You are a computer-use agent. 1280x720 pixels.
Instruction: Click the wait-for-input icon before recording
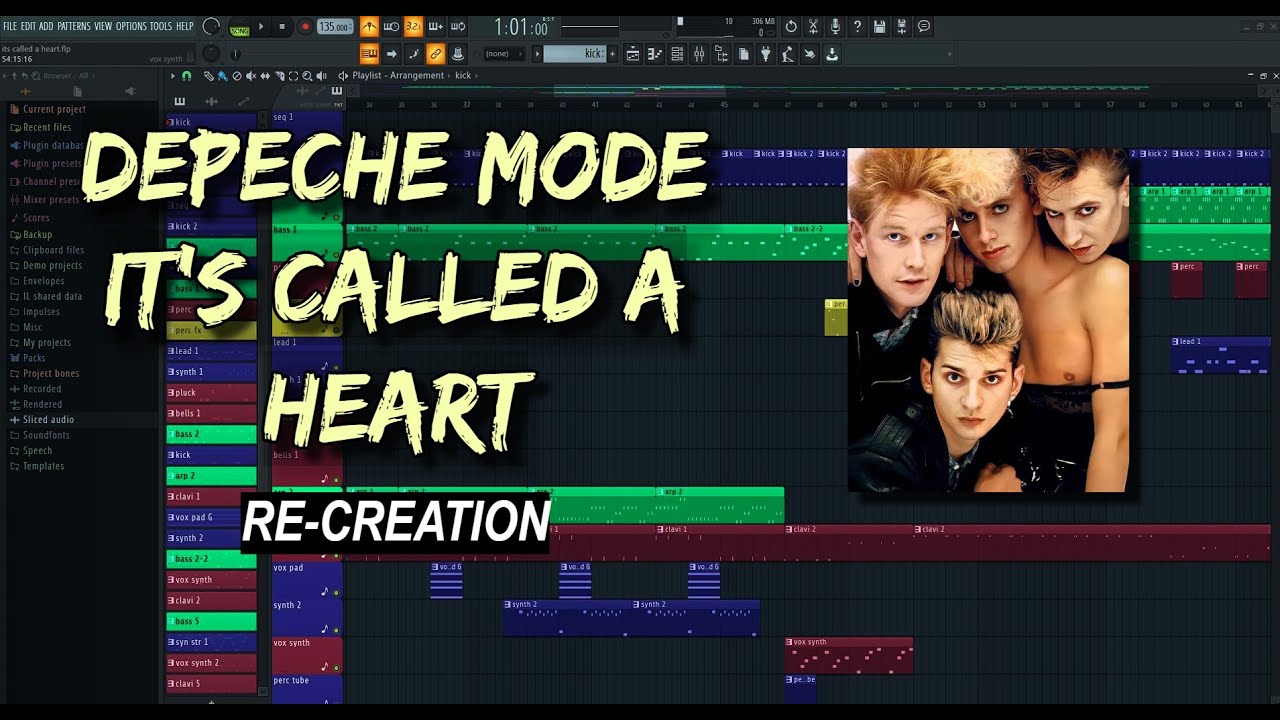(391, 27)
